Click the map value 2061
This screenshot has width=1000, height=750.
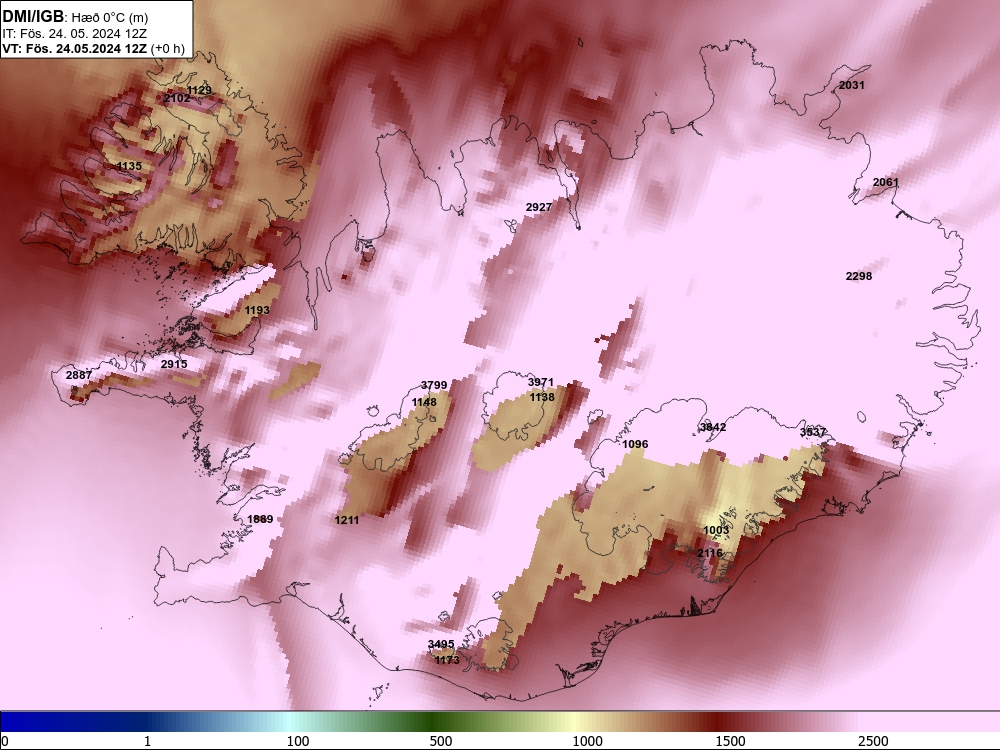pyautogui.click(x=885, y=182)
